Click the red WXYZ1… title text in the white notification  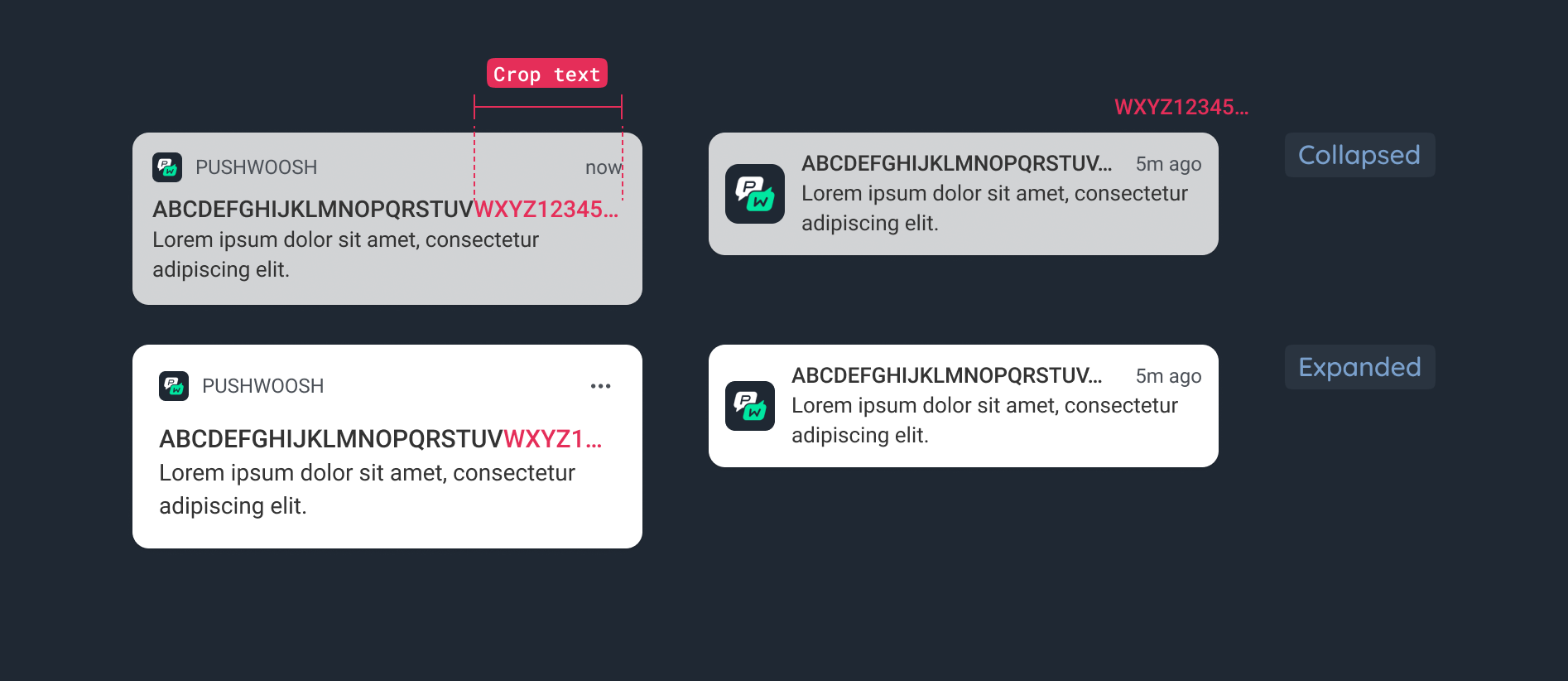click(x=553, y=439)
